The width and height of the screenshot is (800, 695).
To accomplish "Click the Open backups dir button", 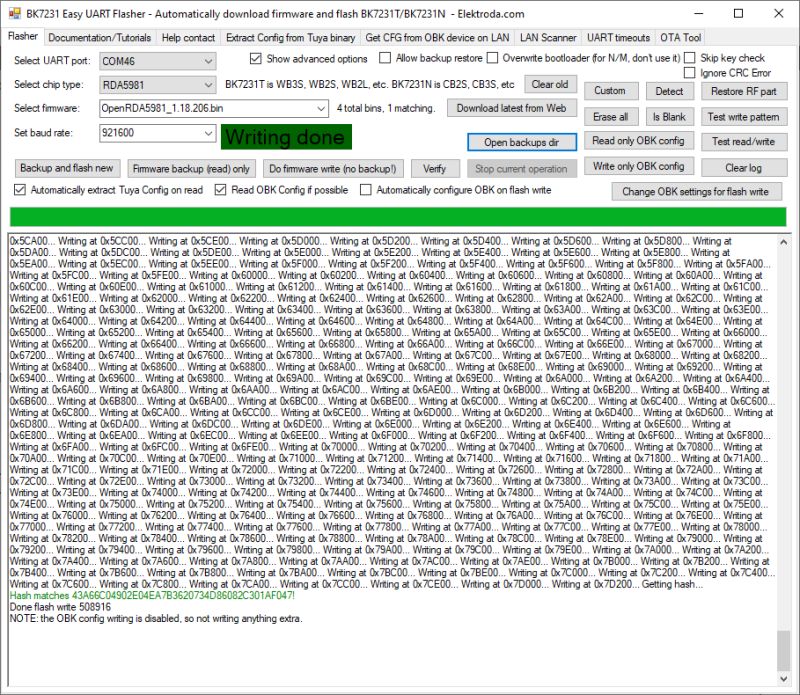I will (x=522, y=142).
